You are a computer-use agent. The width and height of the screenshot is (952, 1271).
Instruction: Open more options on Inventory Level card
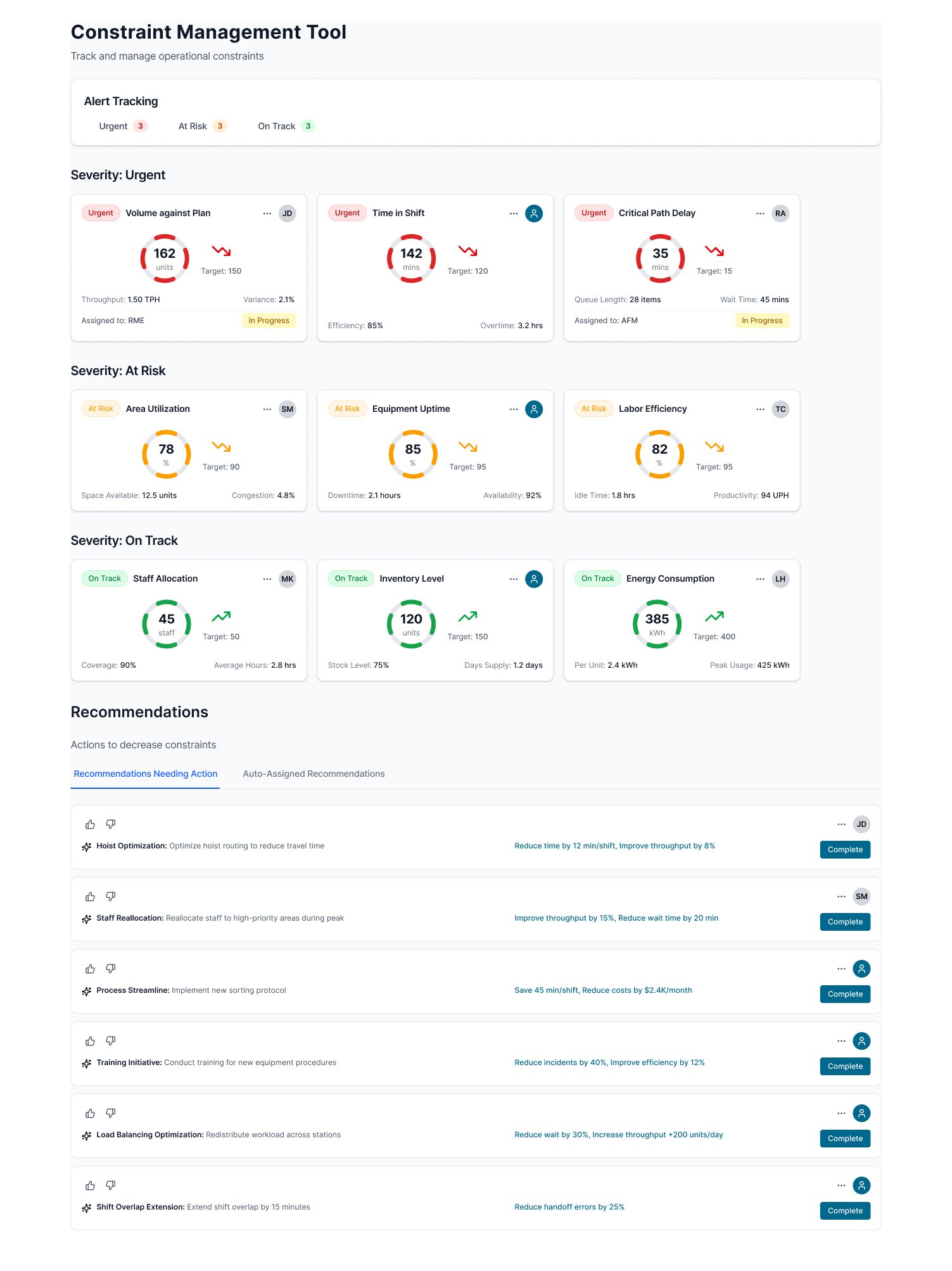pyautogui.click(x=514, y=579)
